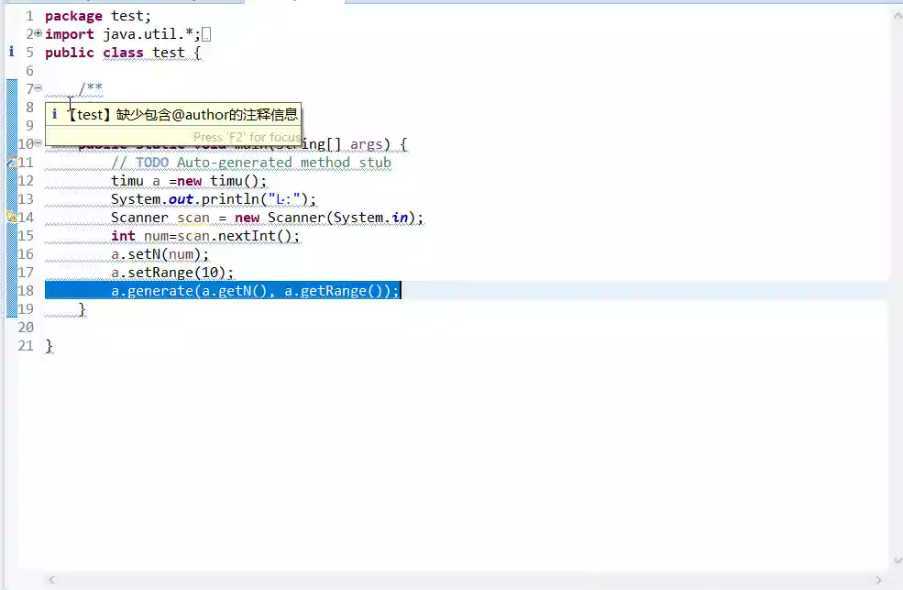Click line number 18 in the gutter
The image size is (903, 590).
pyautogui.click(x=26, y=291)
